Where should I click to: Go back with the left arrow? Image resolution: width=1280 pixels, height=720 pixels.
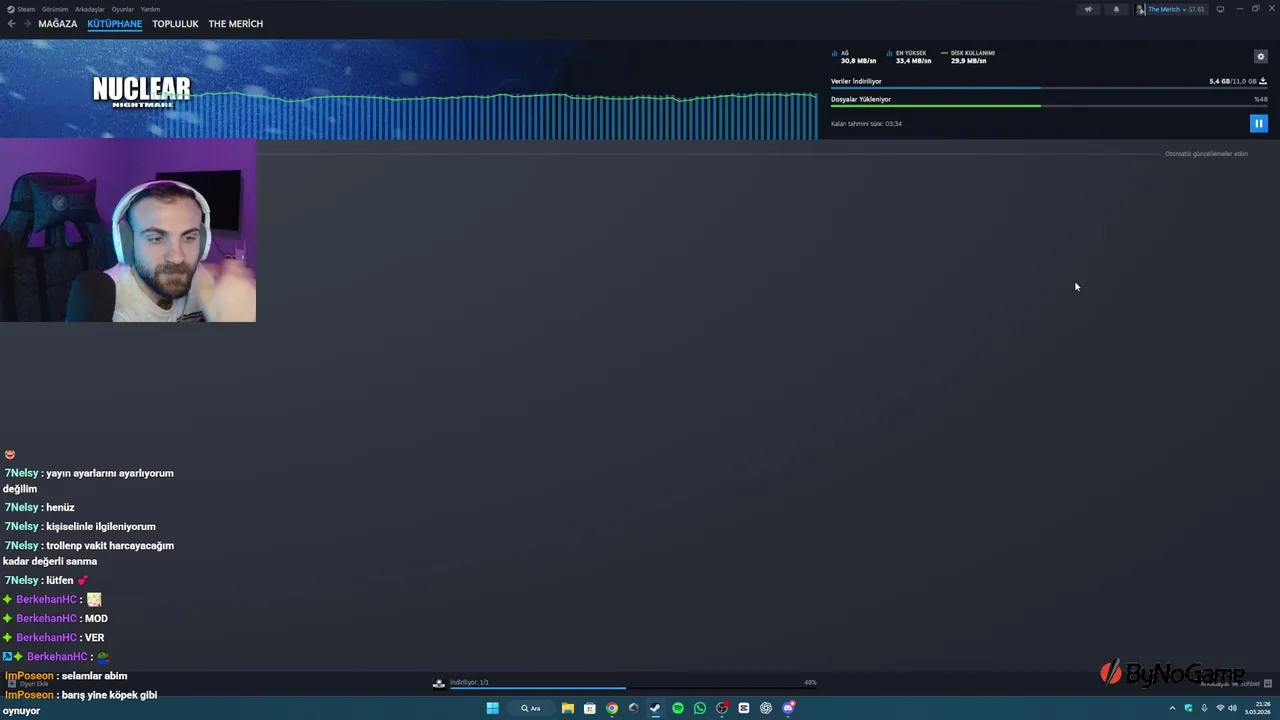11,24
